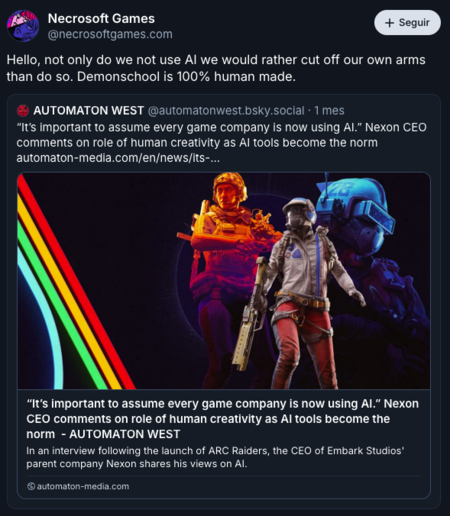Visit the @necrosoftgames.com handle

(110, 34)
